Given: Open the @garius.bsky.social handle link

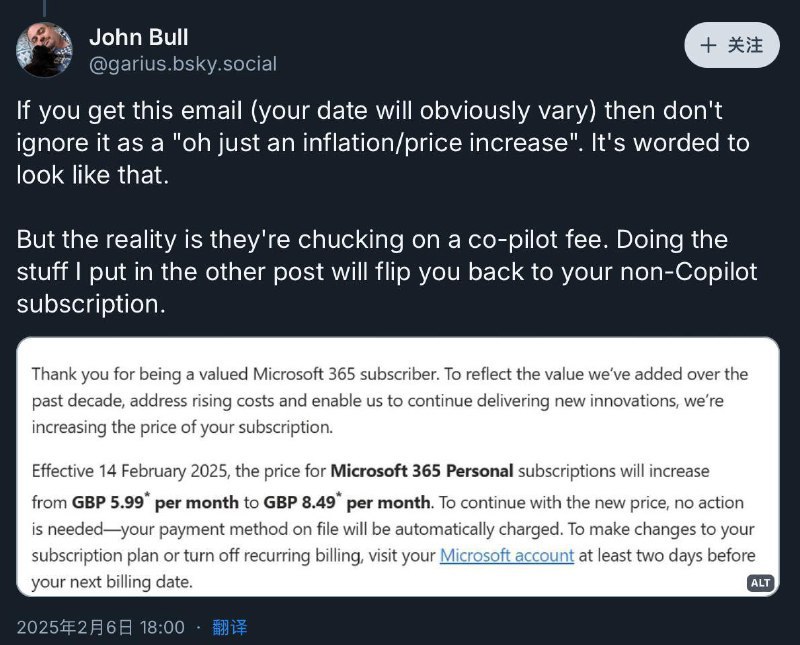Looking at the screenshot, I should [183, 64].
